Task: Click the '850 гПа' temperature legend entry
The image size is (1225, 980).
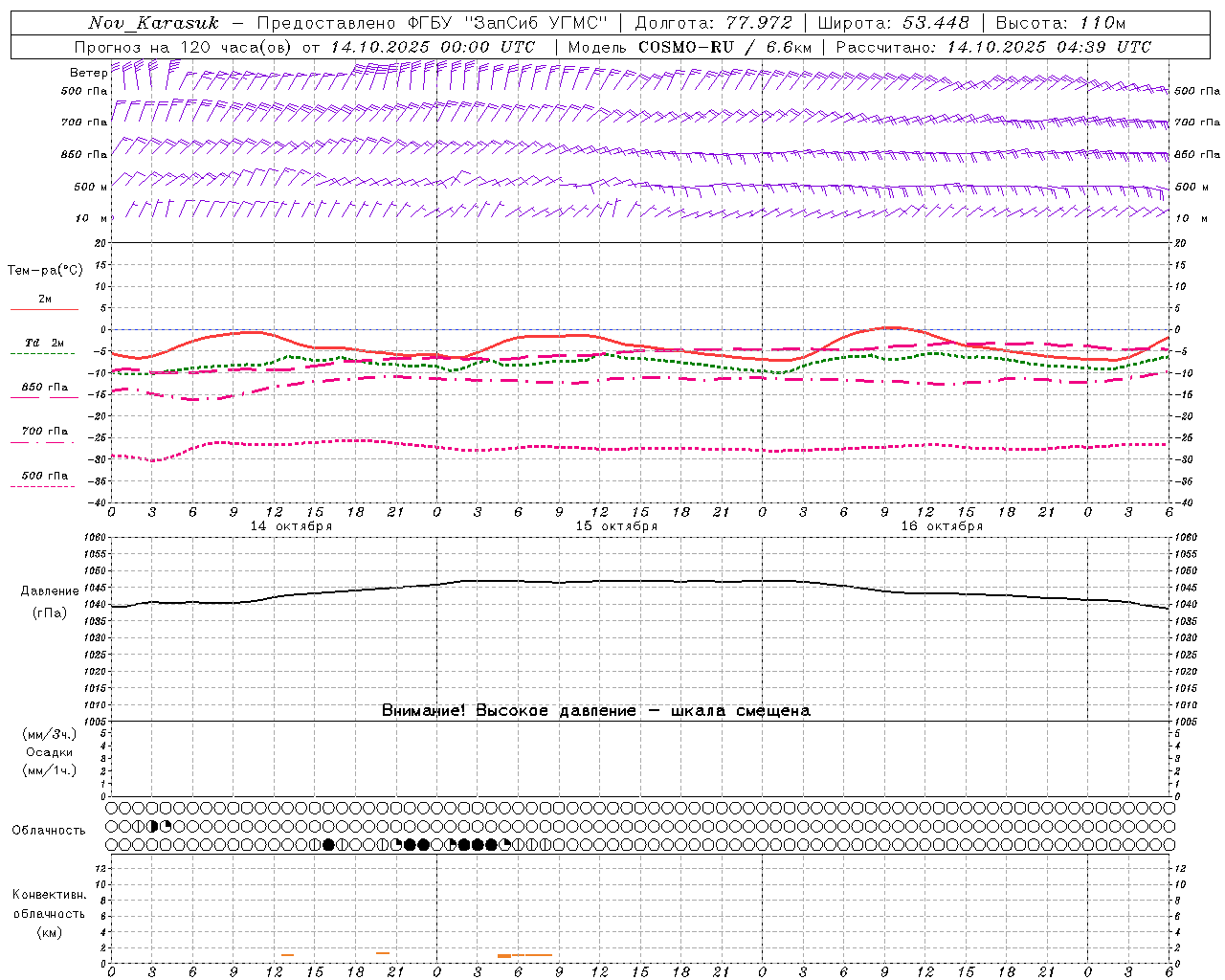Action: pyautogui.click(x=45, y=388)
